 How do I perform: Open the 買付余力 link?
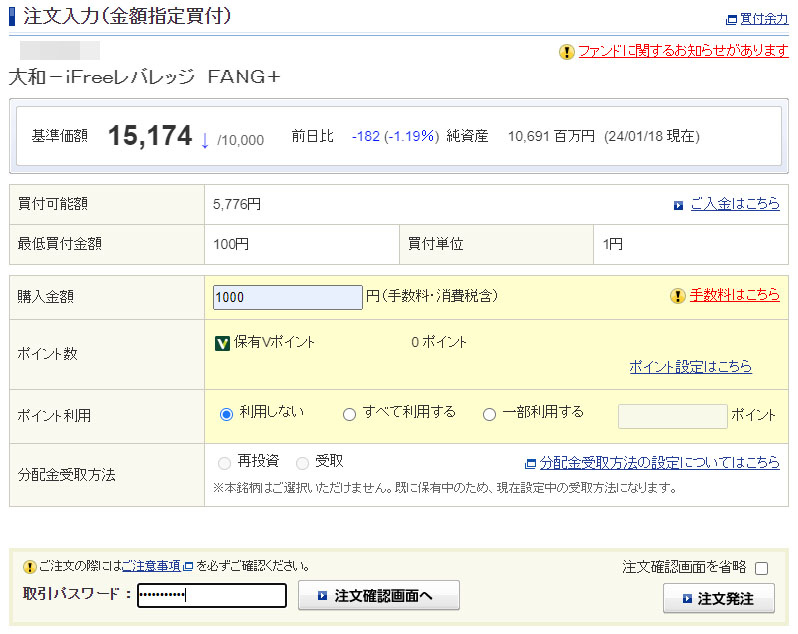tap(764, 19)
